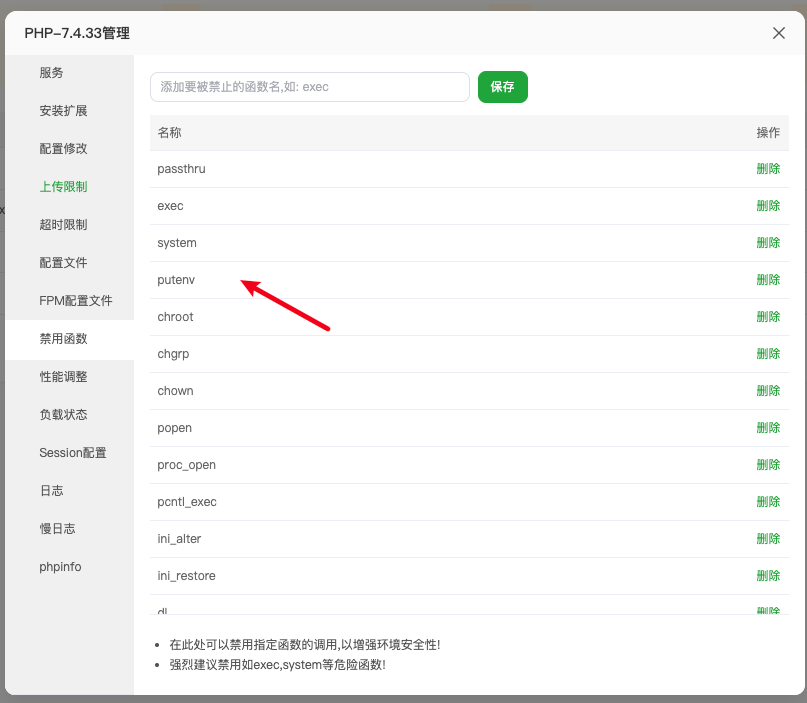Viewport: 807px width, 703px height.
Task: Open the 配置修改 section
Action: (x=63, y=149)
